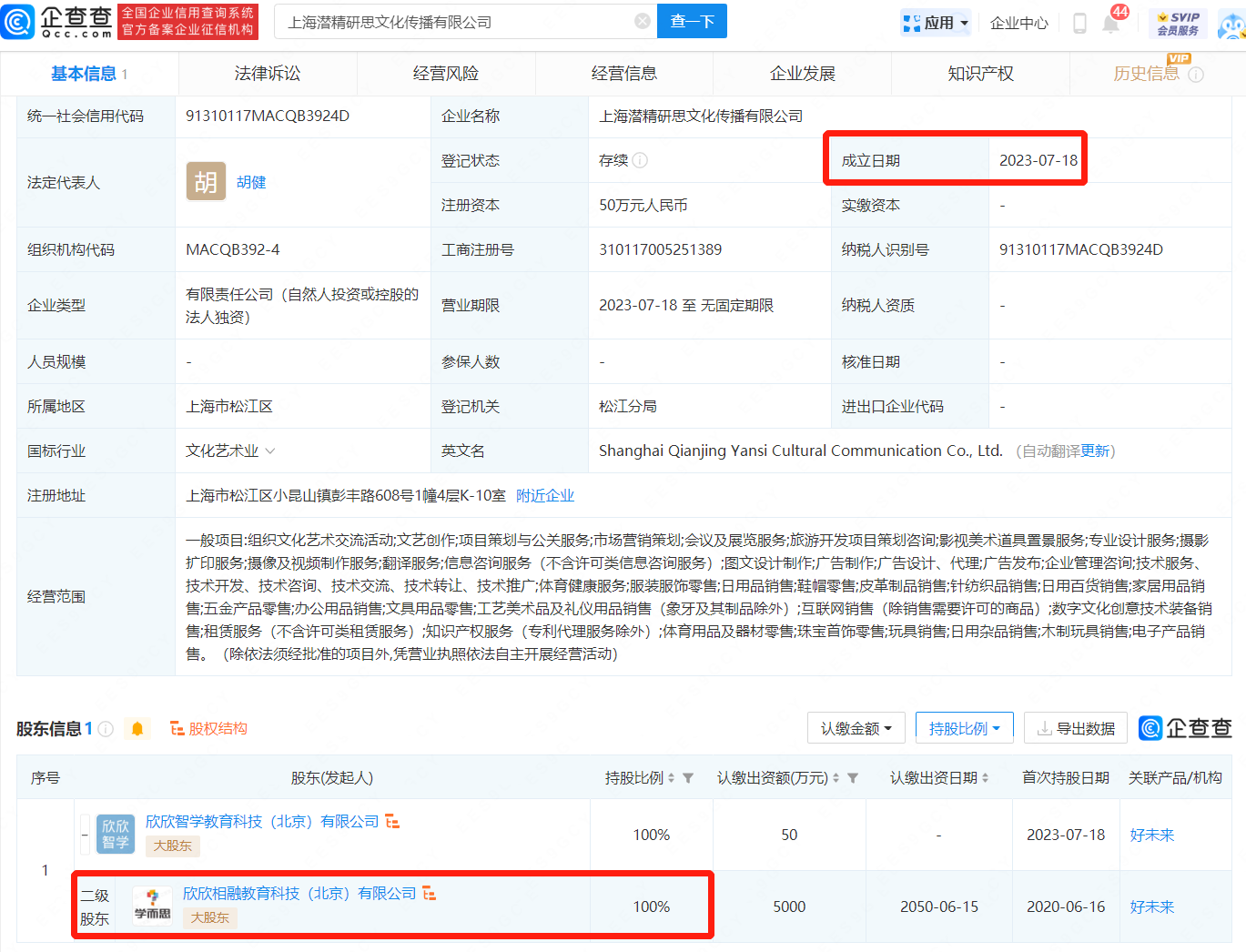The height and width of the screenshot is (952, 1246).
Task: Click date 2050-06-15 cell
Action: pos(939,906)
